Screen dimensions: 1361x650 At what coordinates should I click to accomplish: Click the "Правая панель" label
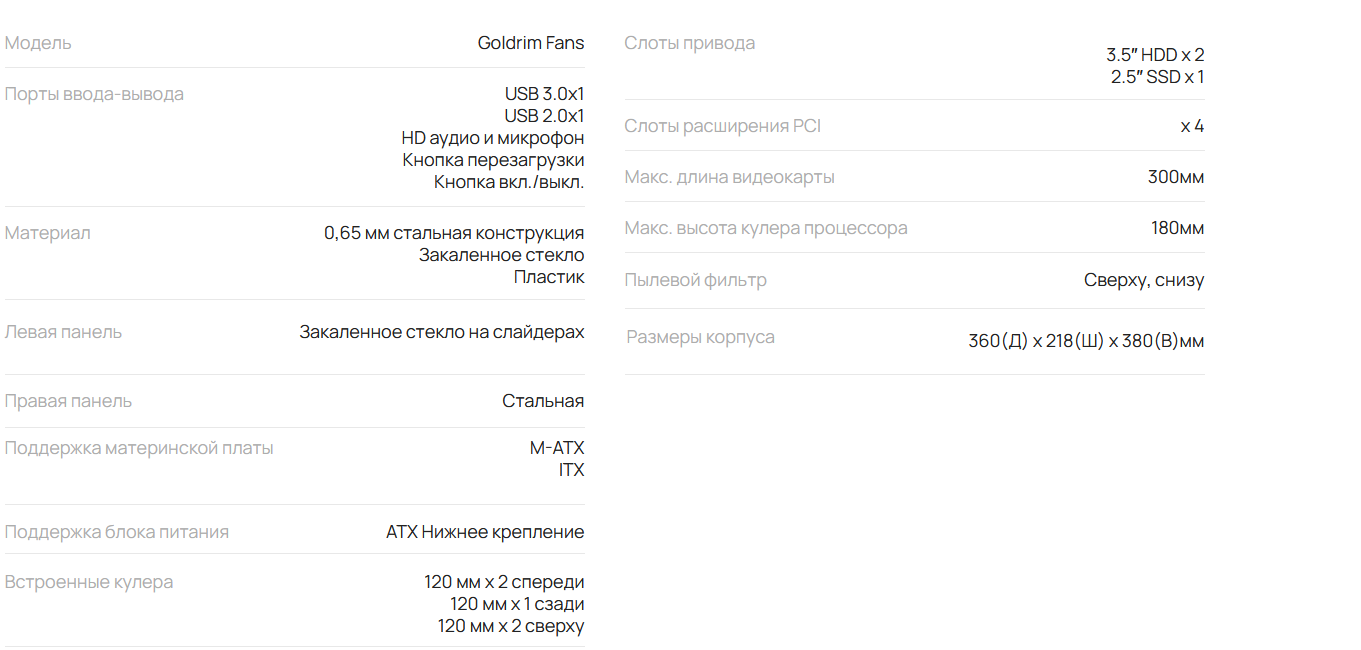(x=68, y=401)
